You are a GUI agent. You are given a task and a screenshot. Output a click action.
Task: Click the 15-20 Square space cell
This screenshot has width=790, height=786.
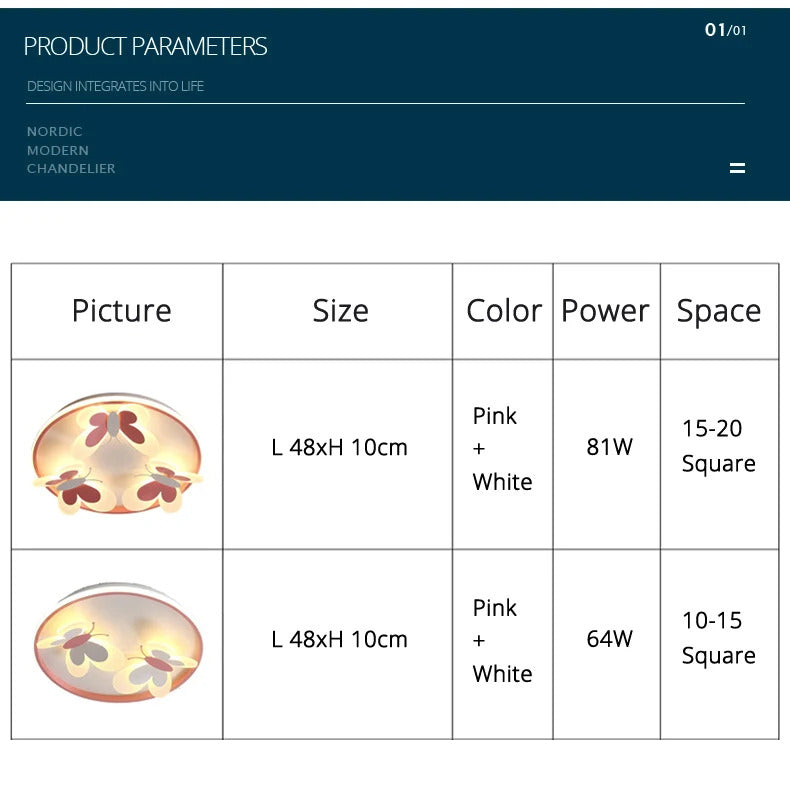[718, 446]
